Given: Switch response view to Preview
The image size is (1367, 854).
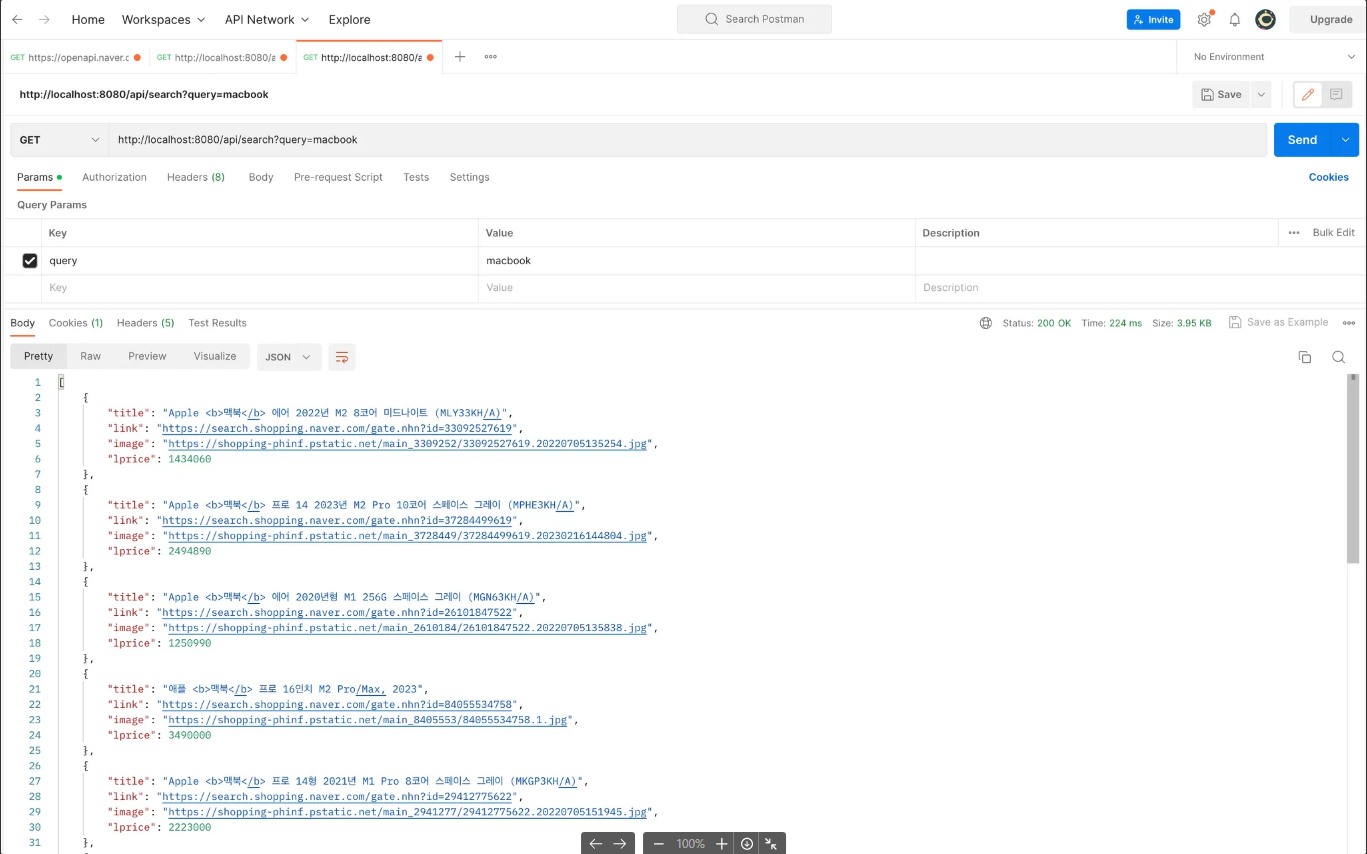Looking at the screenshot, I should pos(147,356).
